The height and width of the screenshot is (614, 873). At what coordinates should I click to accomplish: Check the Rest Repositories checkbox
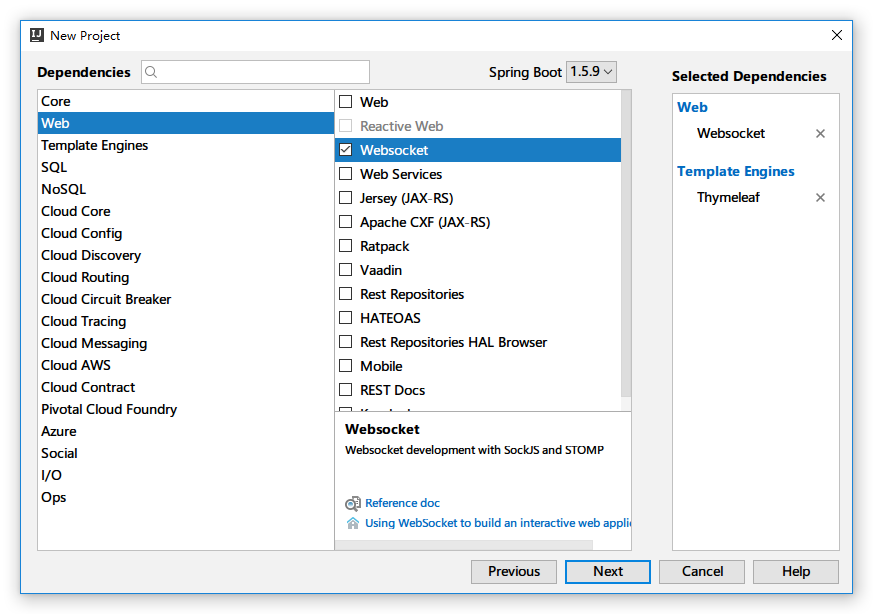coord(346,294)
